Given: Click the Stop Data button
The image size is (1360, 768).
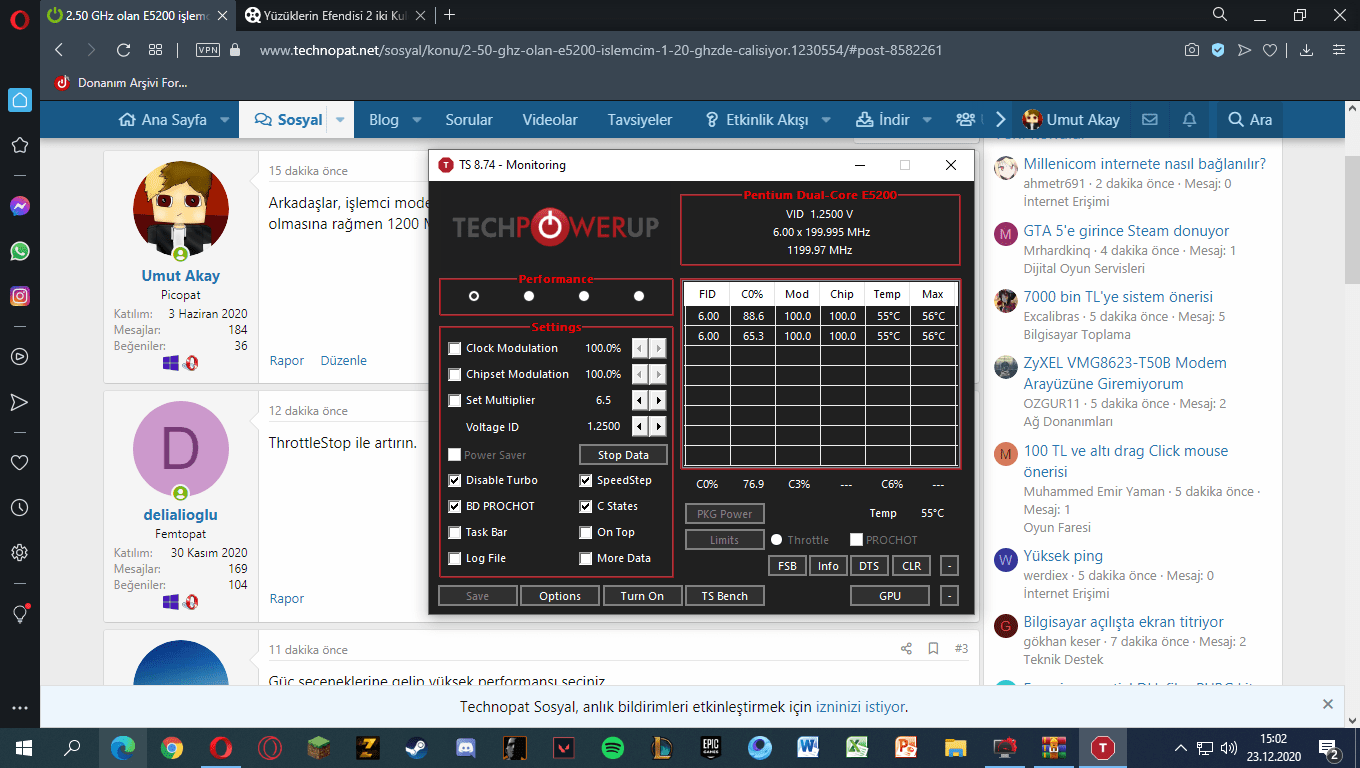Looking at the screenshot, I should pos(623,455).
